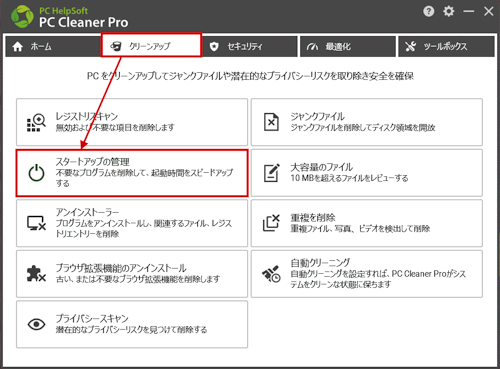Image resolution: width=500 pixels, height=369 pixels.
Task: Close the PC Cleaner Pro window
Action: [x=489, y=11]
